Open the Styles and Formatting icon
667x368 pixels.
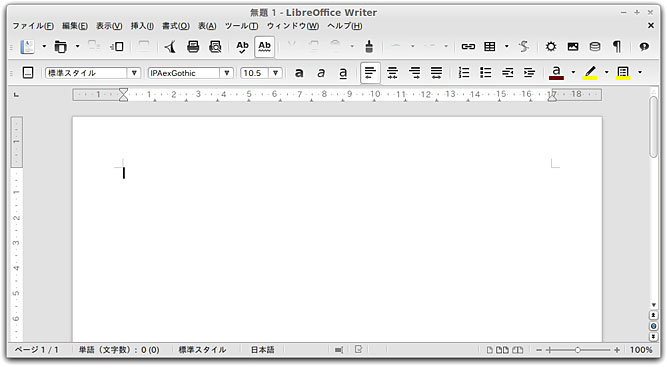point(28,73)
